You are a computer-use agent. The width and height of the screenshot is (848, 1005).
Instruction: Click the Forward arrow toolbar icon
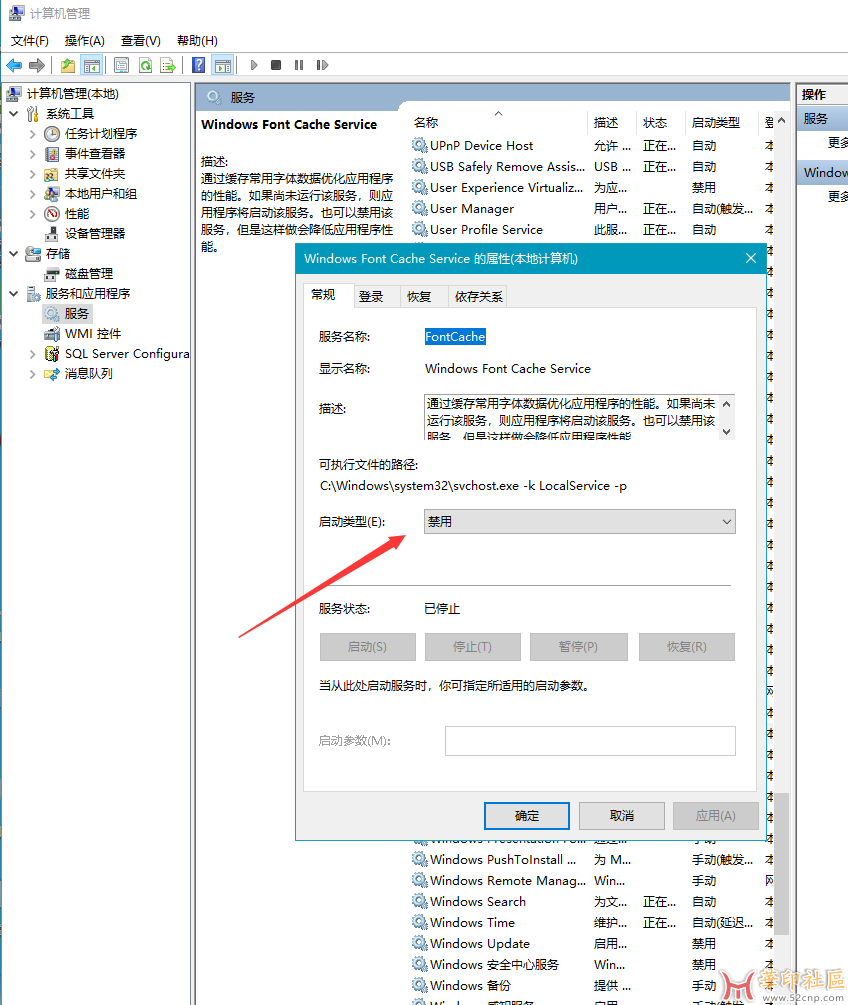pyautogui.click(x=37, y=65)
